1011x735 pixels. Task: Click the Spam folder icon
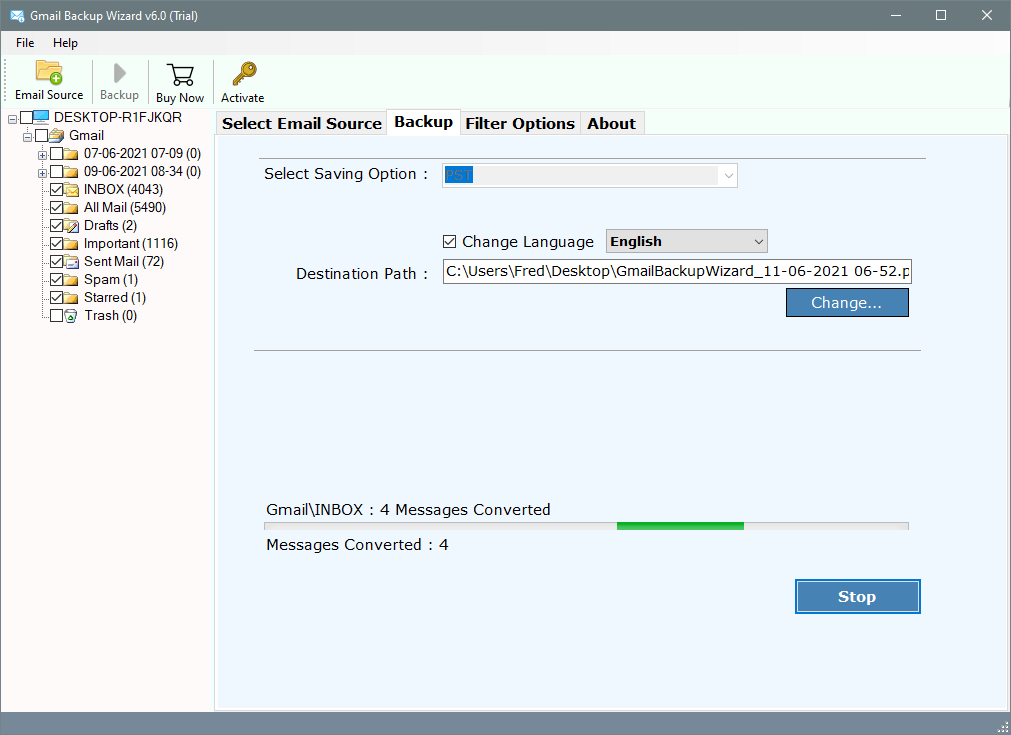pyautogui.click(x=71, y=280)
